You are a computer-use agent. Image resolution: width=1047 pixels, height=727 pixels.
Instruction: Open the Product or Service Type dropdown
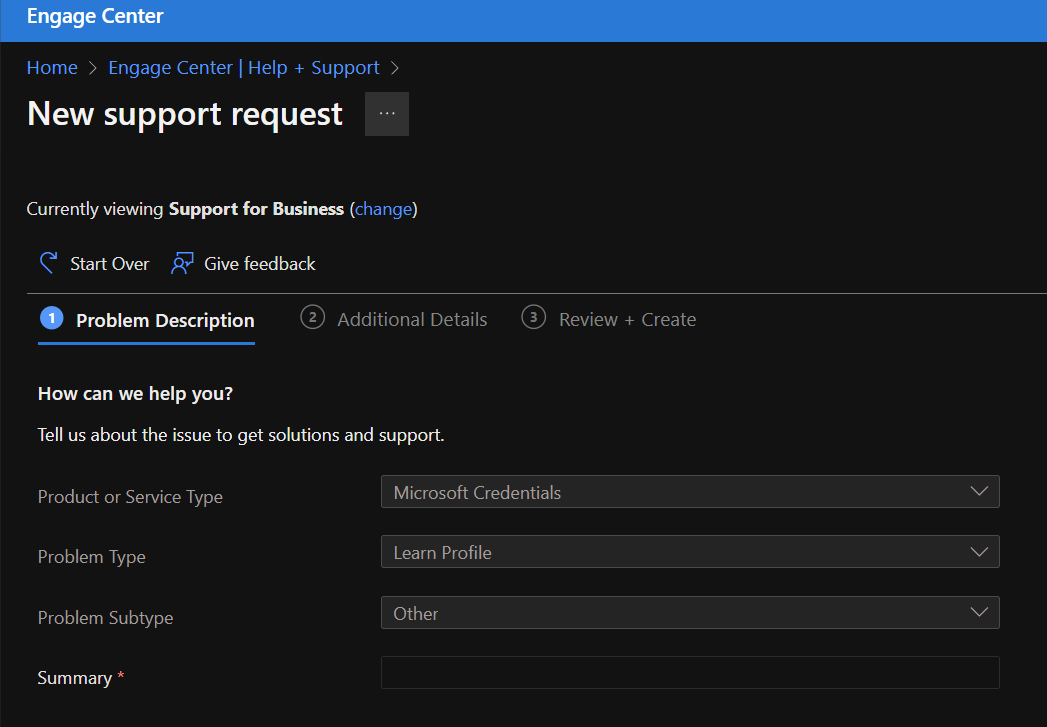(690, 492)
